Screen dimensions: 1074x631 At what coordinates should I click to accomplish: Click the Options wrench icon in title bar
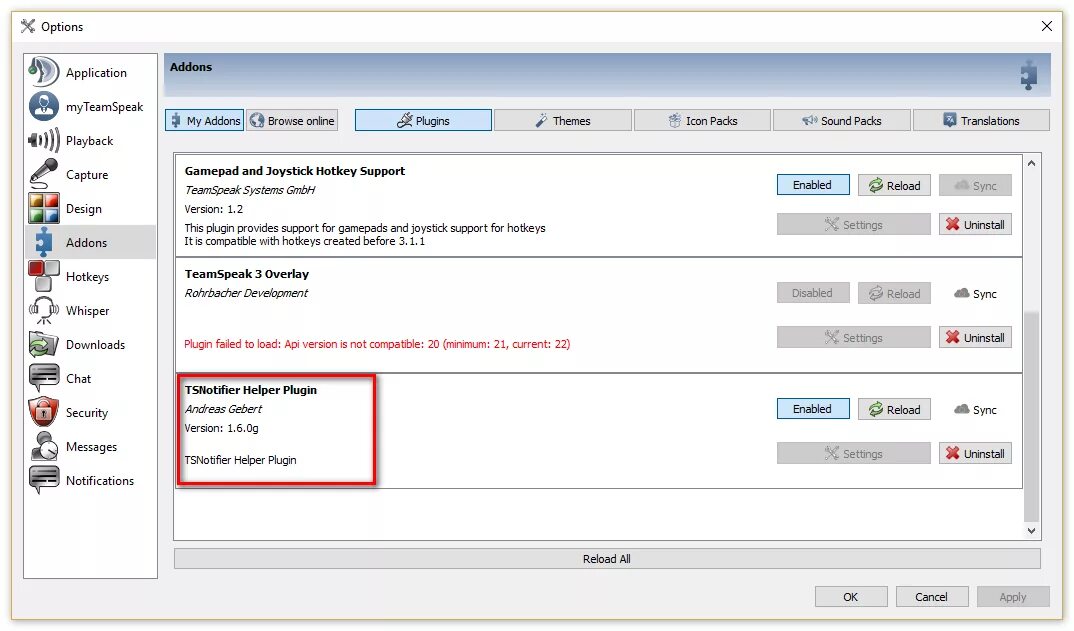(x=27, y=26)
